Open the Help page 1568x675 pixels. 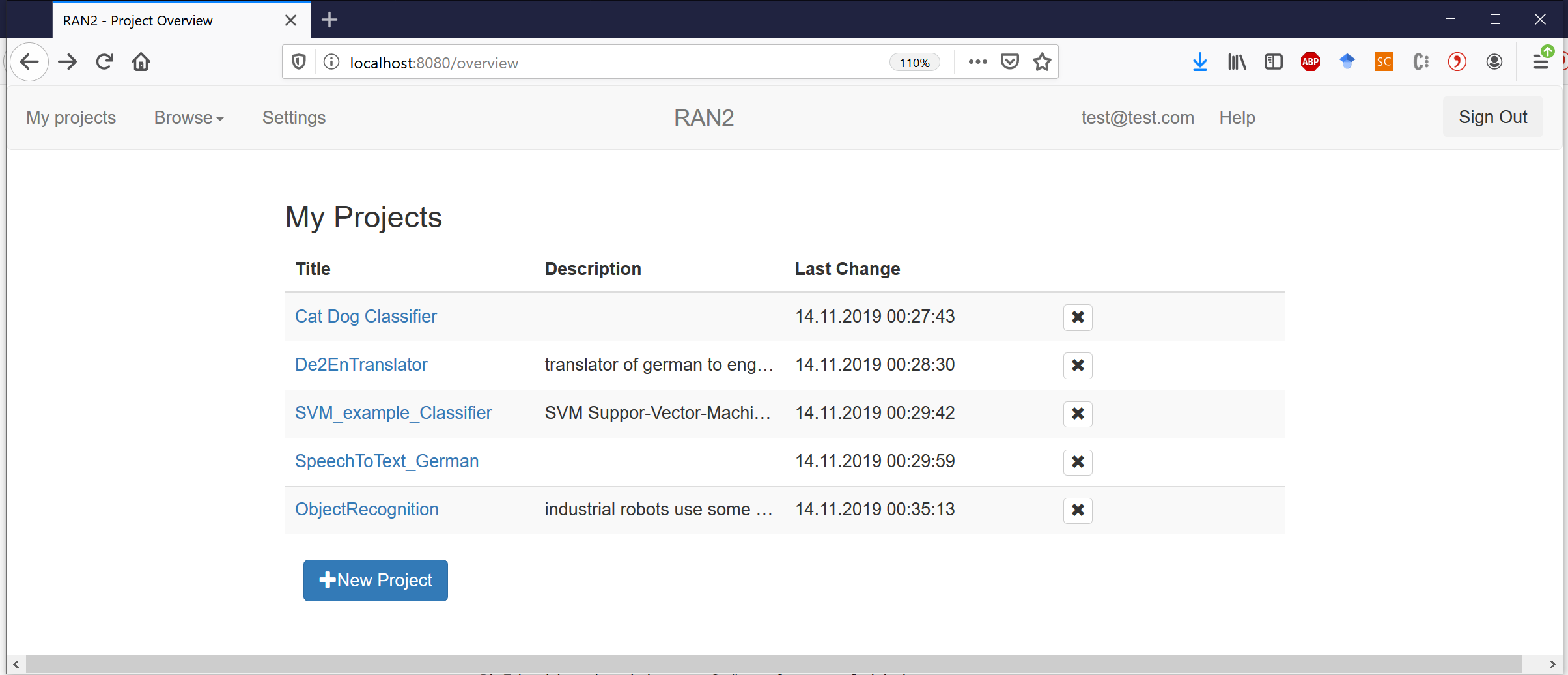(1237, 118)
